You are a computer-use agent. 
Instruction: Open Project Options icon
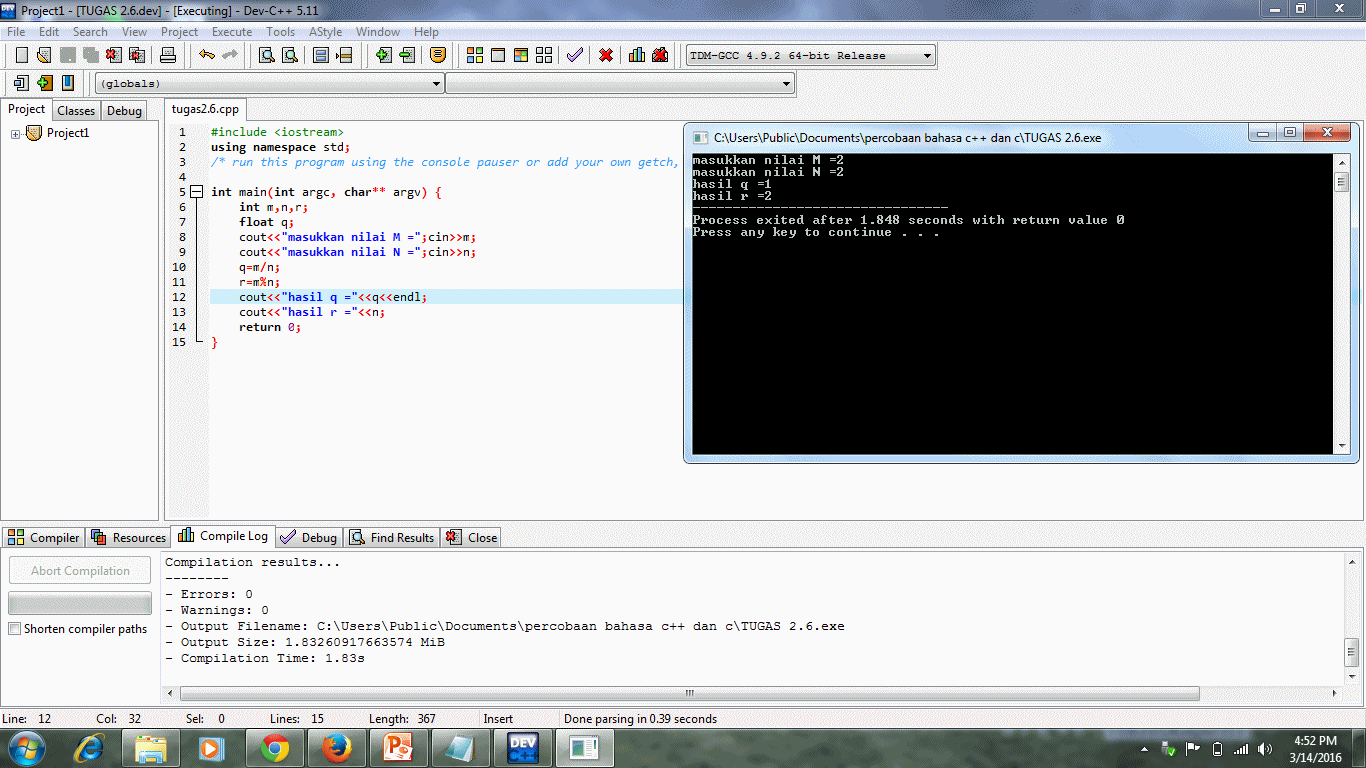[x=438, y=55]
